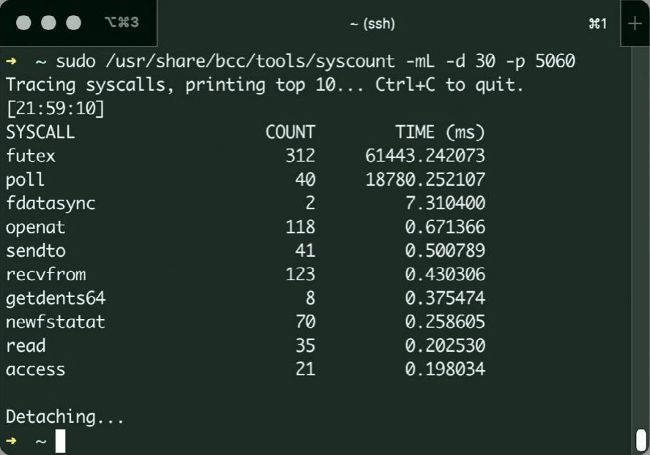This screenshot has width=650, height=455.
Task: Click the SYSCALL column header
Action: coord(40,131)
